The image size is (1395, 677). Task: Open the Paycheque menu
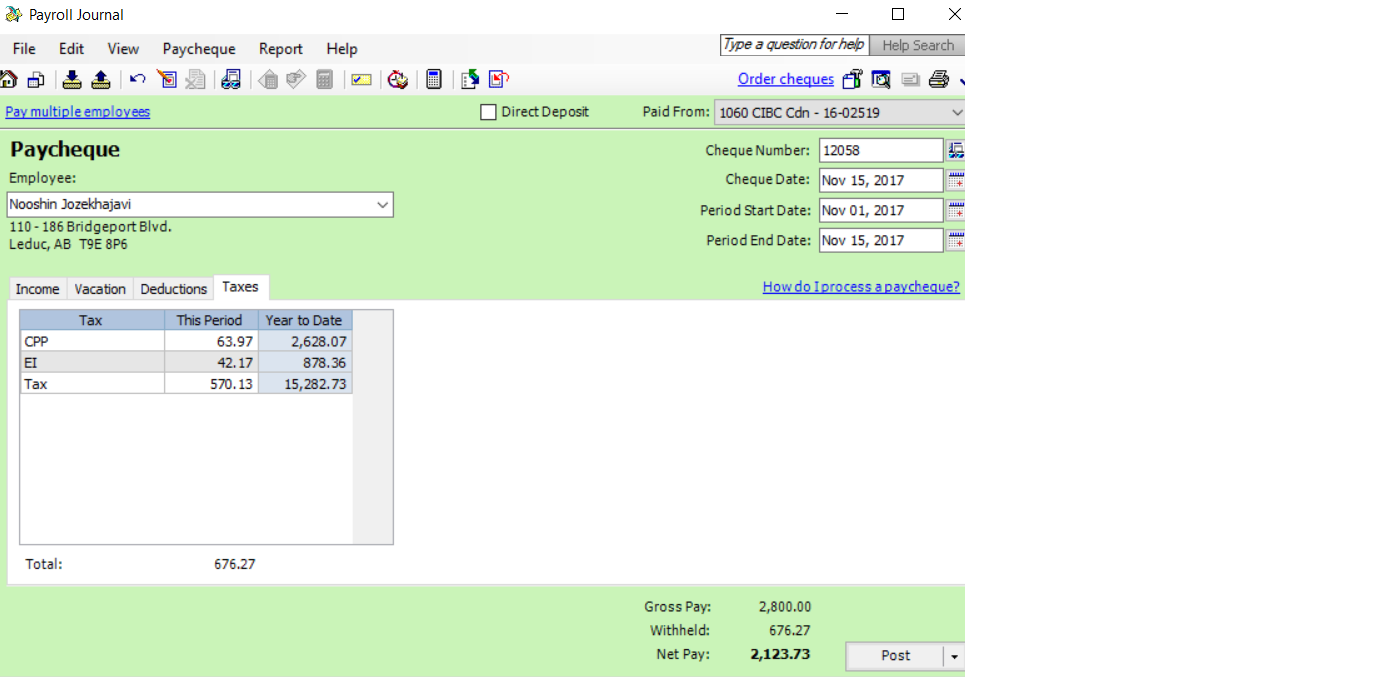[x=199, y=49]
